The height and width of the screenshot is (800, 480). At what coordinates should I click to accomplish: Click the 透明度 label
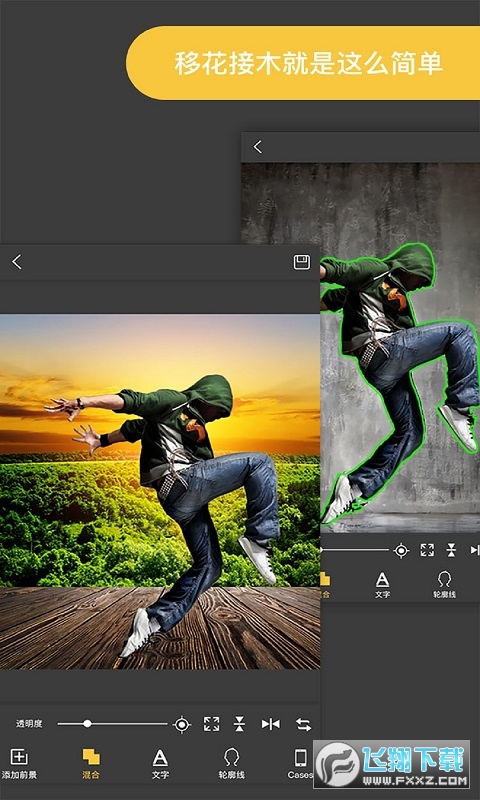pyautogui.click(x=29, y=723)
